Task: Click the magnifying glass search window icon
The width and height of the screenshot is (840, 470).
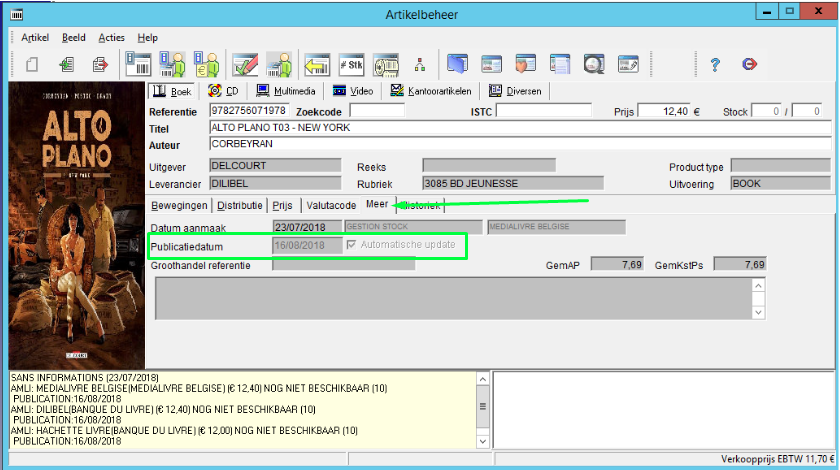Action: [594, 64]
